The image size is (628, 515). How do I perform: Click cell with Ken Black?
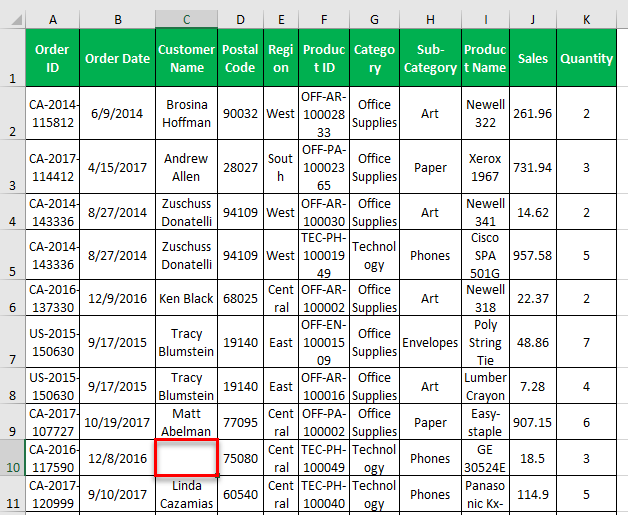tap(186, 298)
